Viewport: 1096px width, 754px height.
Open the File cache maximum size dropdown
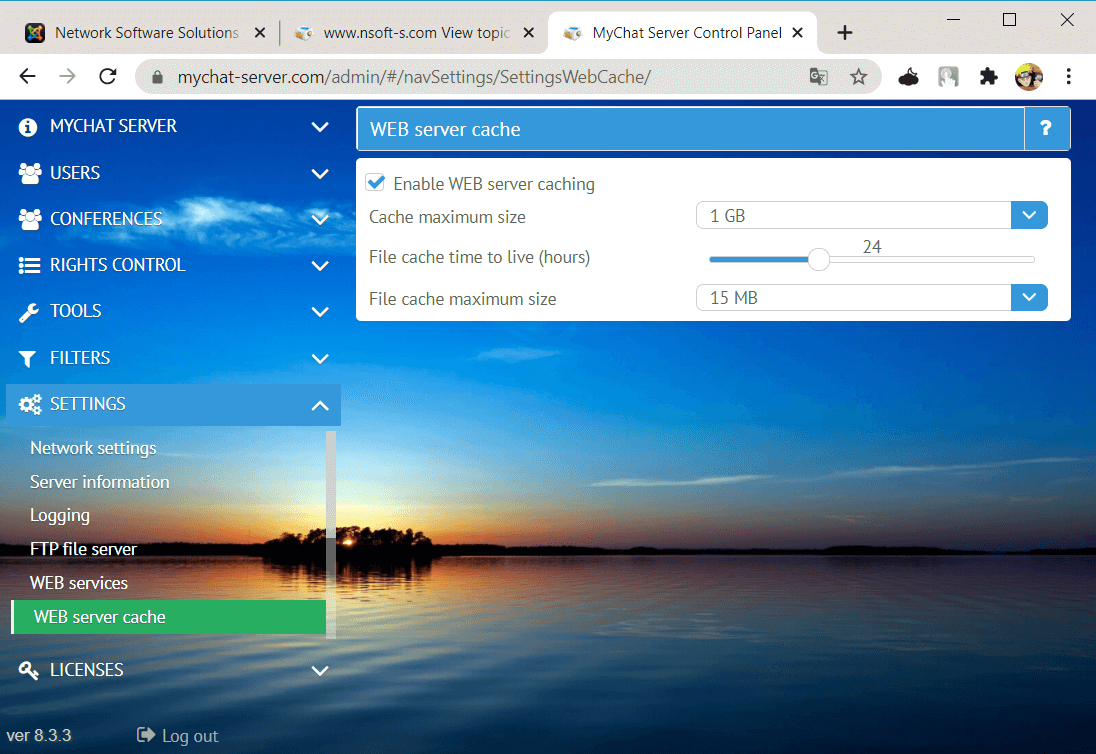[872, 298]
